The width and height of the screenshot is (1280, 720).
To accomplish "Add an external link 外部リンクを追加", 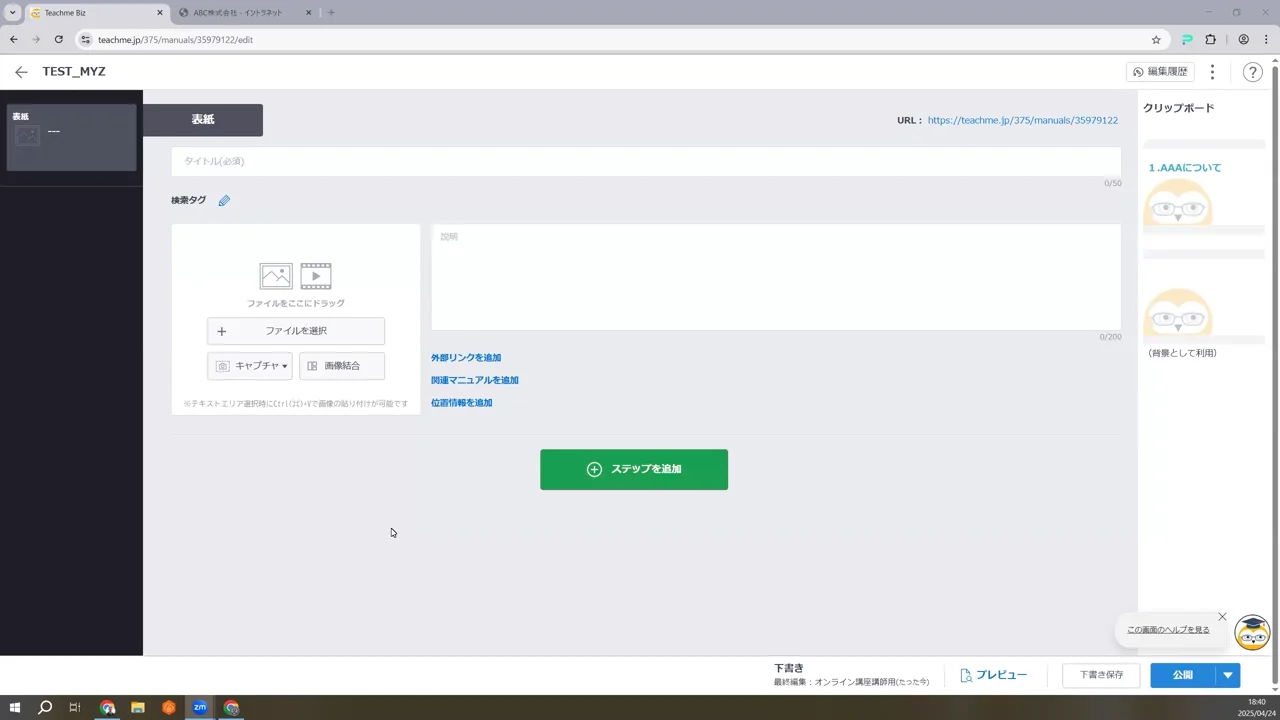I will click(466, 358).
